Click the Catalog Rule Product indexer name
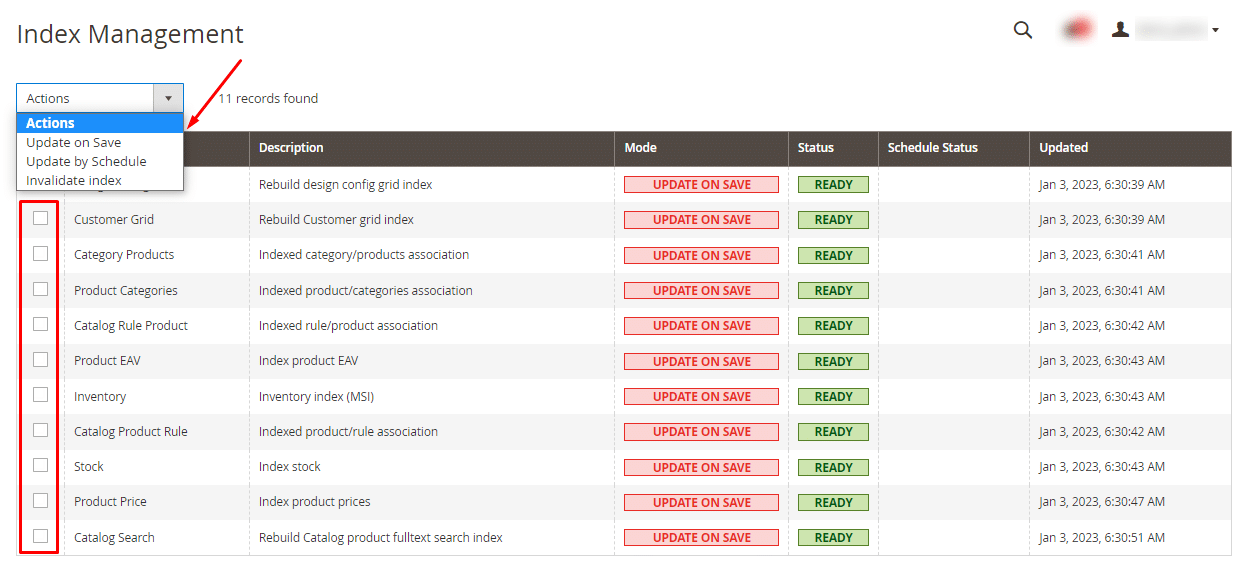Viewport: 1249px width, 579px height. [x=129, y=325]
